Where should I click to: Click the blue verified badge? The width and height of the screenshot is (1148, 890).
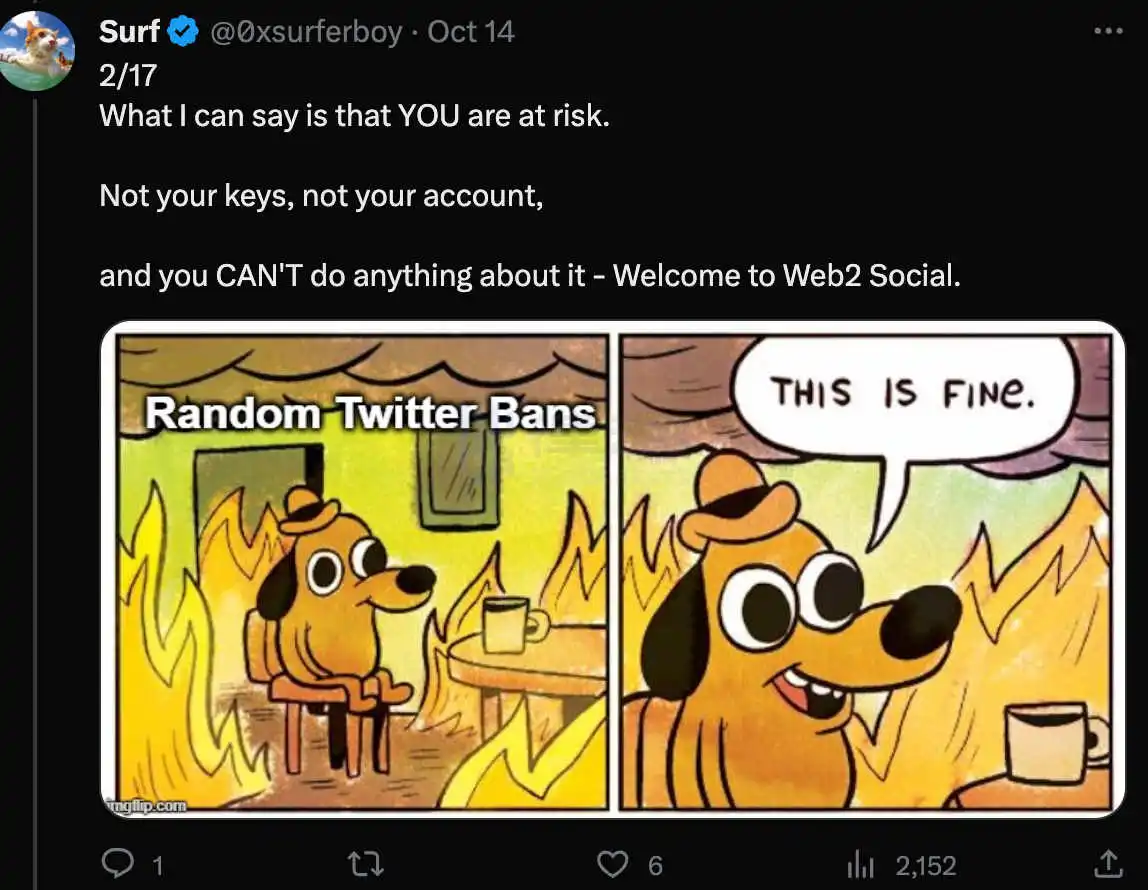[x=182, y=33]
